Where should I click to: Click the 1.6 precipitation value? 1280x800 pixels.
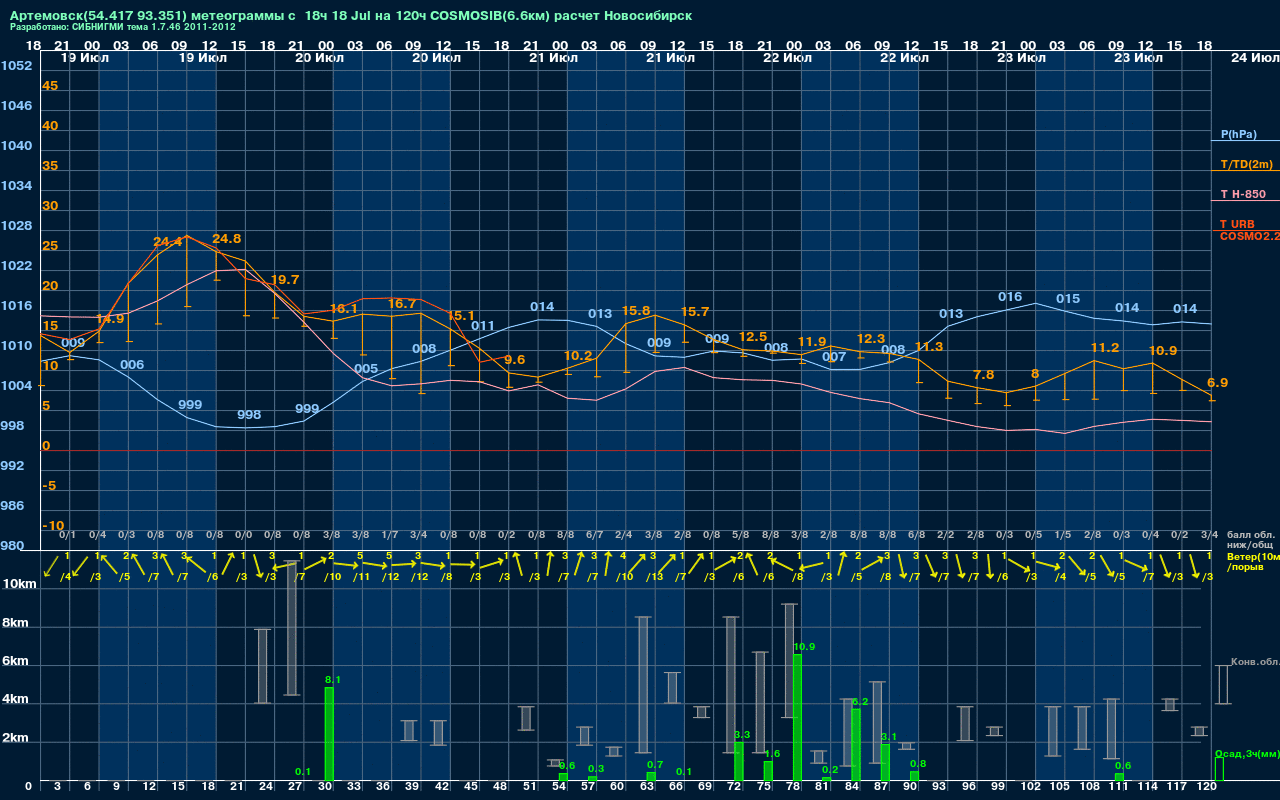tap(772, 754)
